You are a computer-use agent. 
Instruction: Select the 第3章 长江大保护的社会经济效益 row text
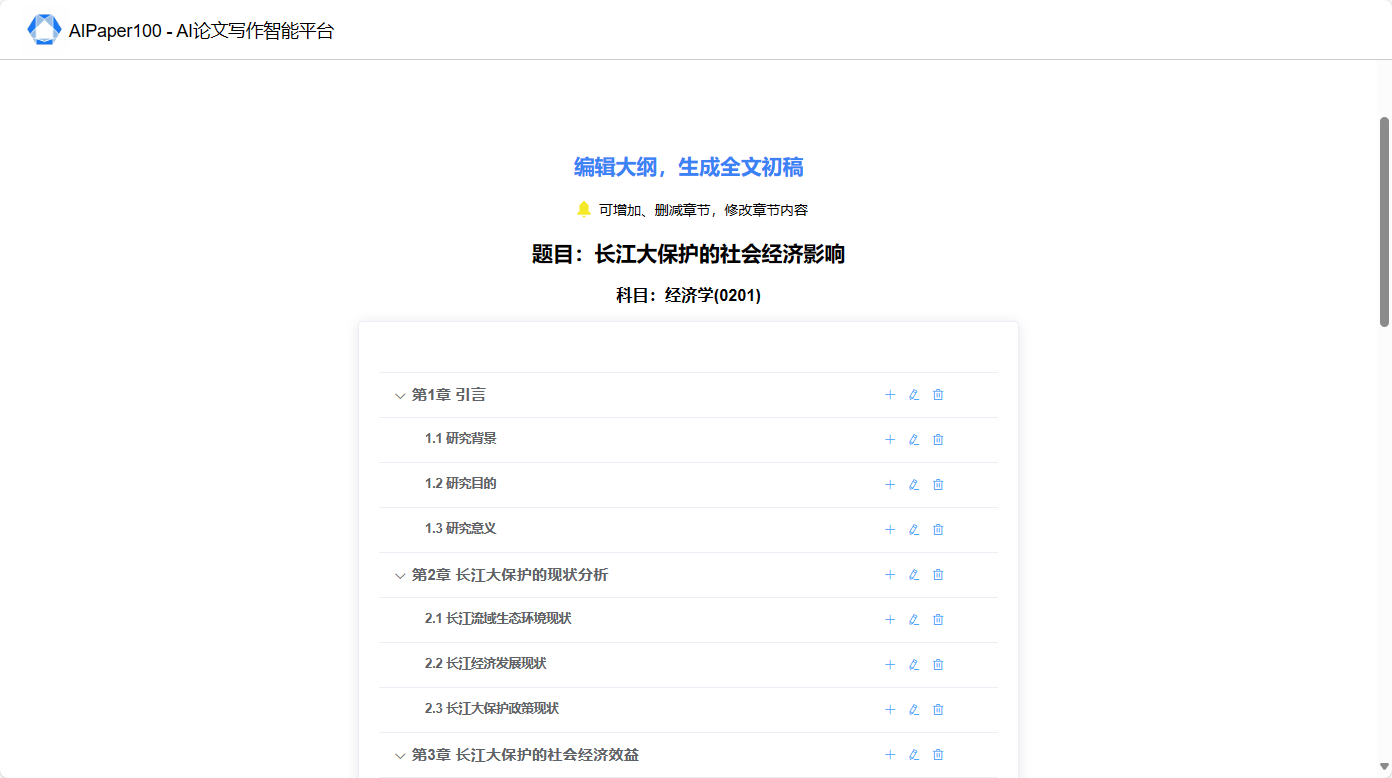[x=525, y=755]
